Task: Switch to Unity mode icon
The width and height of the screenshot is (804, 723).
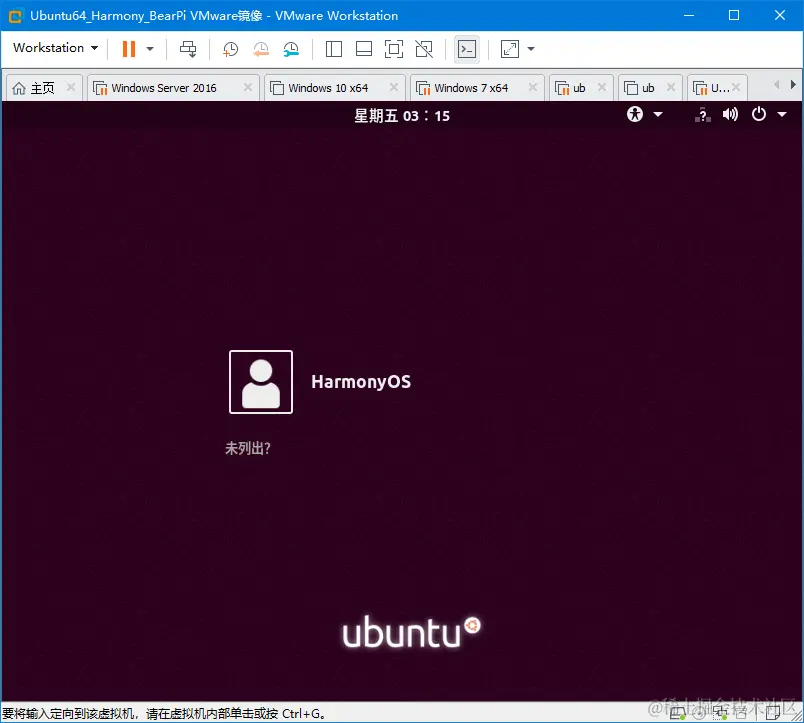Action: pos(424,49)
